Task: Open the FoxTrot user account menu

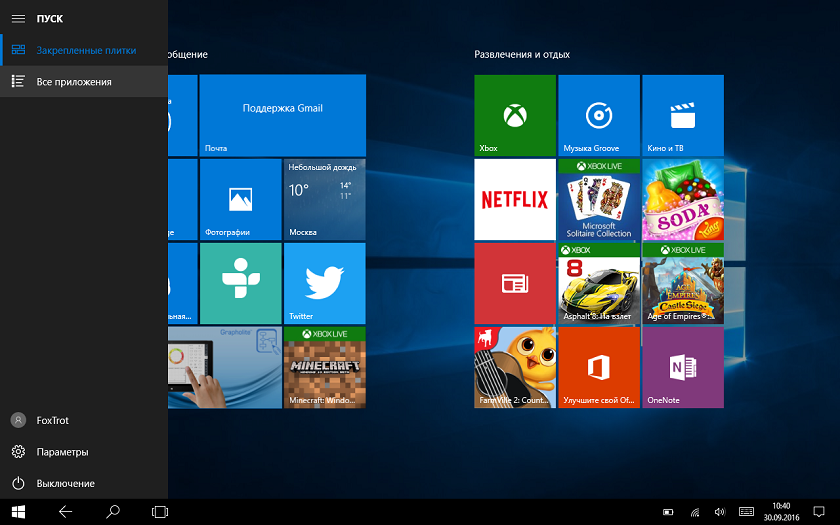Action: [x=52, y=421]
